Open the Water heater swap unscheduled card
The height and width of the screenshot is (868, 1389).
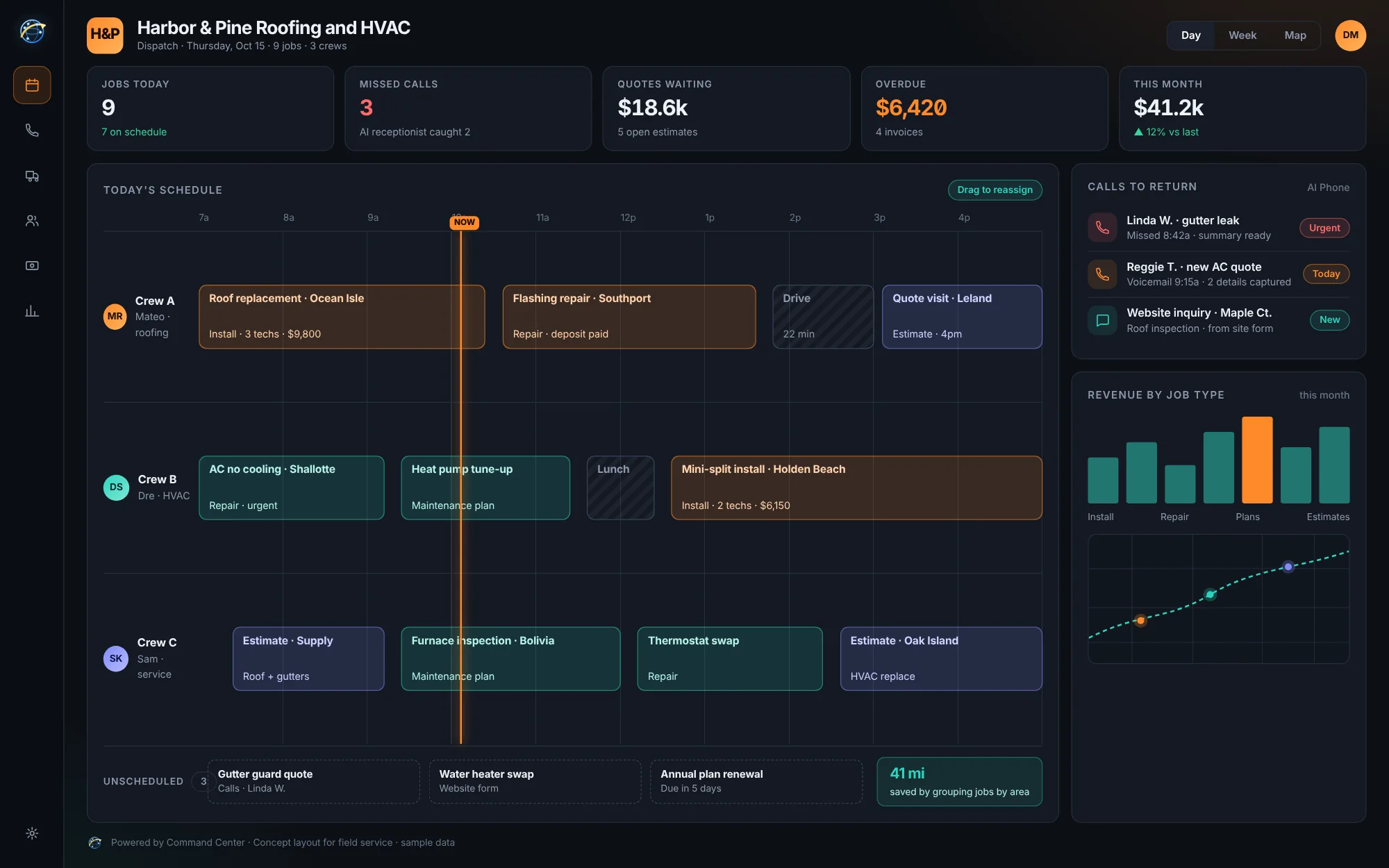535,781
